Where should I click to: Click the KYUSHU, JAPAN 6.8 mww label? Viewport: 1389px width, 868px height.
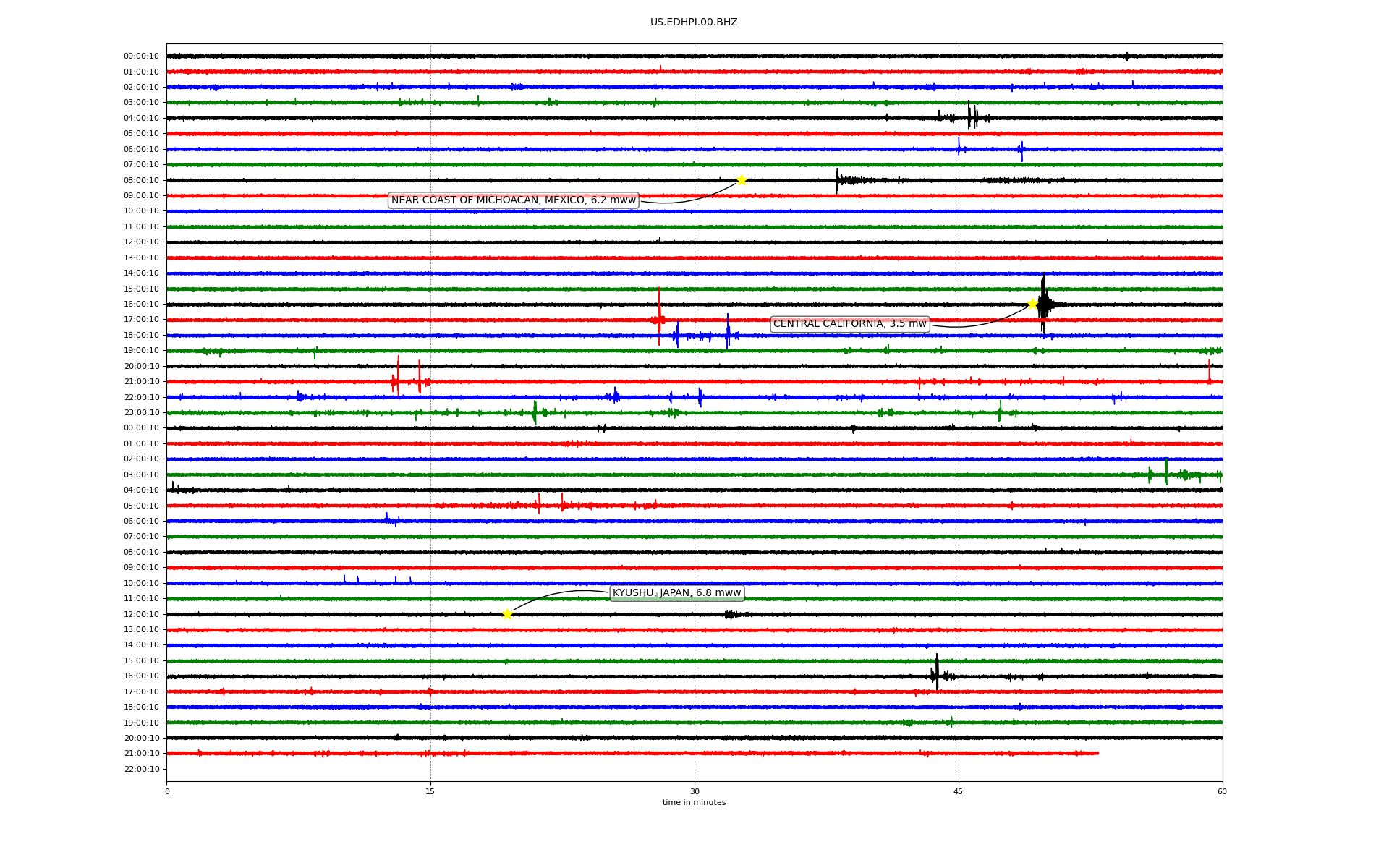pyautogui.click(x=676, y=593)
